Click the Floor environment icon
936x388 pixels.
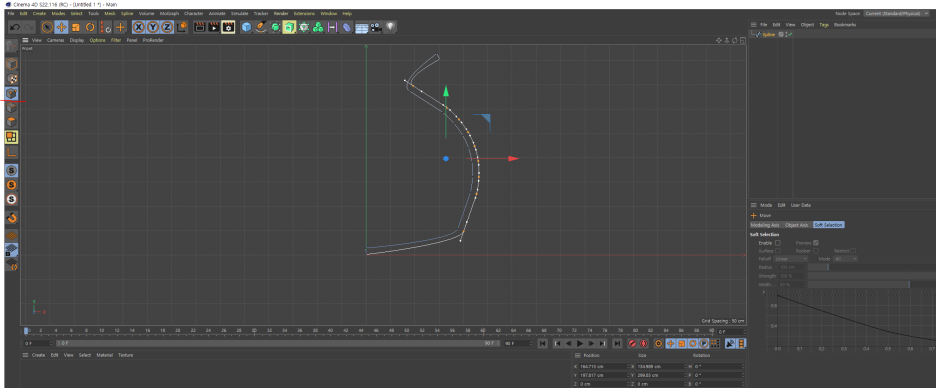(x=361, y=27)
